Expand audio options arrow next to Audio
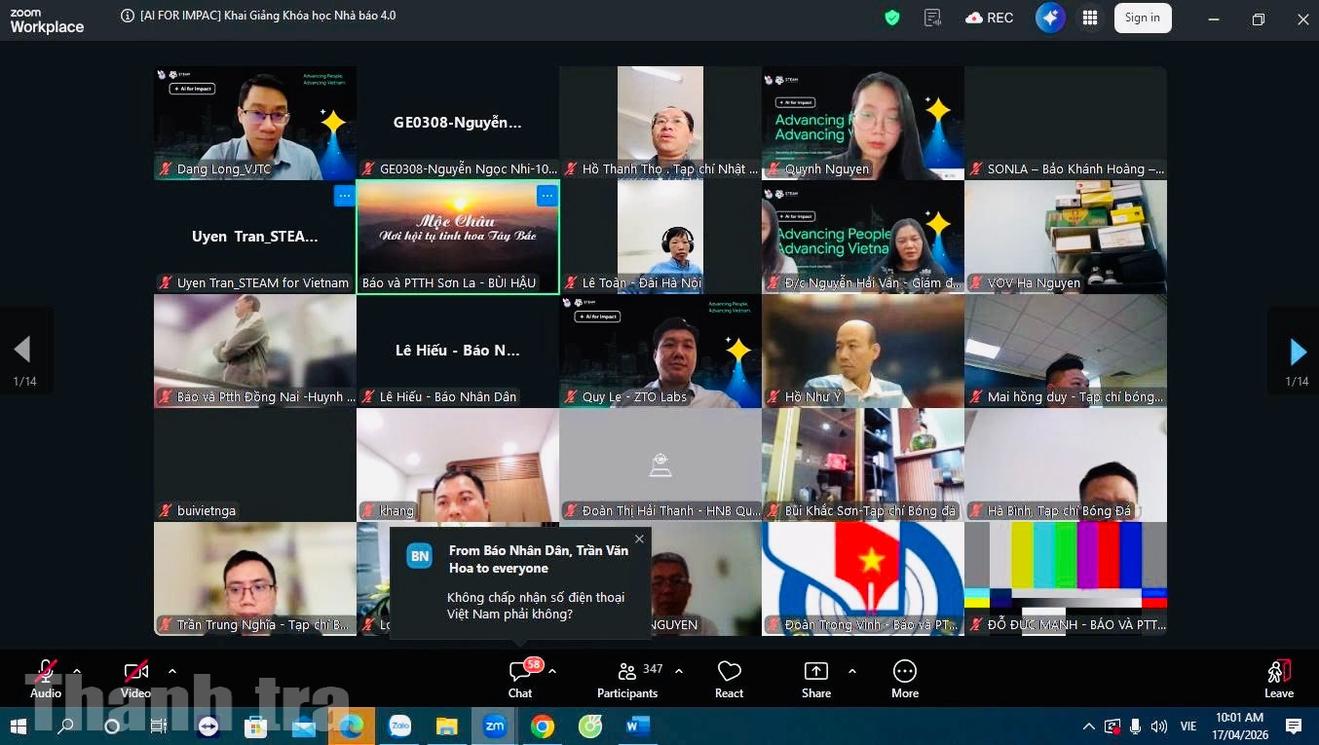1319x745 pixels. point(77,671)
